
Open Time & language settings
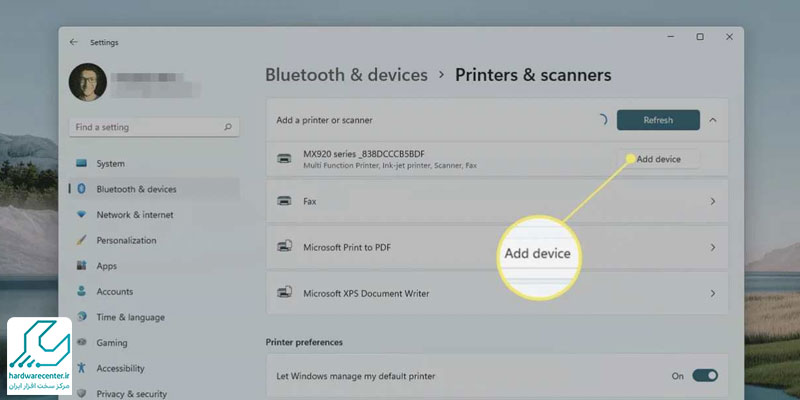click(130, 317)
